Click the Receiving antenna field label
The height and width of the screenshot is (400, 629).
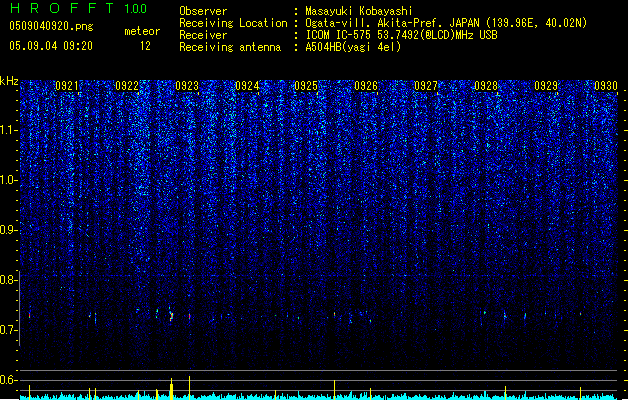click(x=230, y=47)
